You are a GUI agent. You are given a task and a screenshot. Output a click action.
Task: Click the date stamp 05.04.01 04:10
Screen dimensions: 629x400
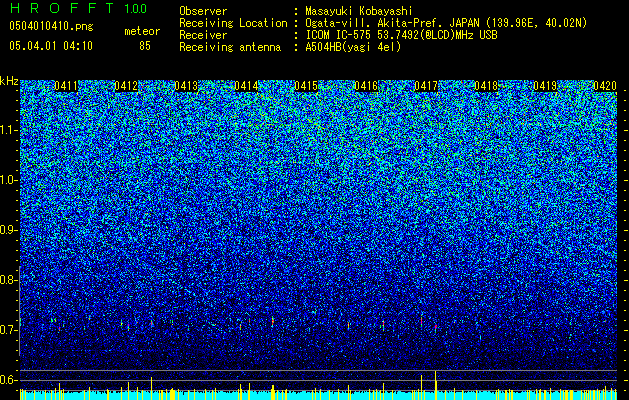51,46
